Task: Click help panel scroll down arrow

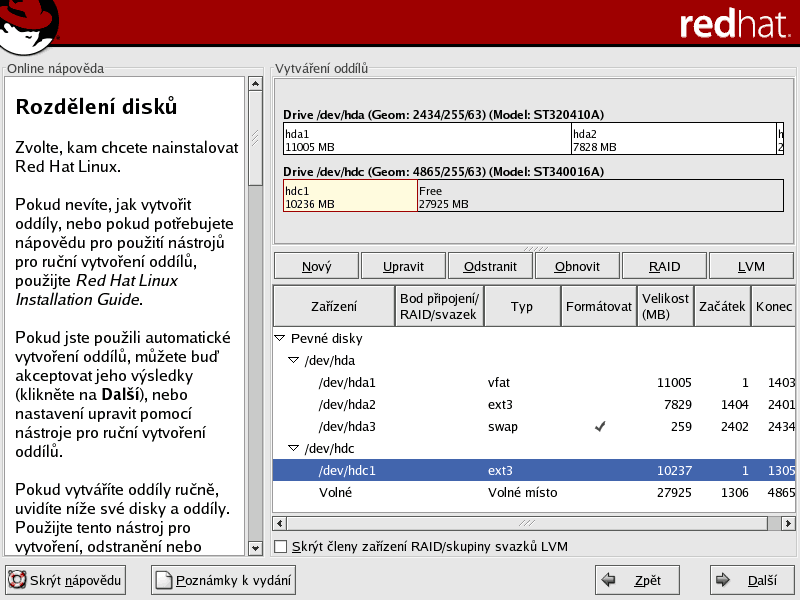Action: tap(255, 548)
